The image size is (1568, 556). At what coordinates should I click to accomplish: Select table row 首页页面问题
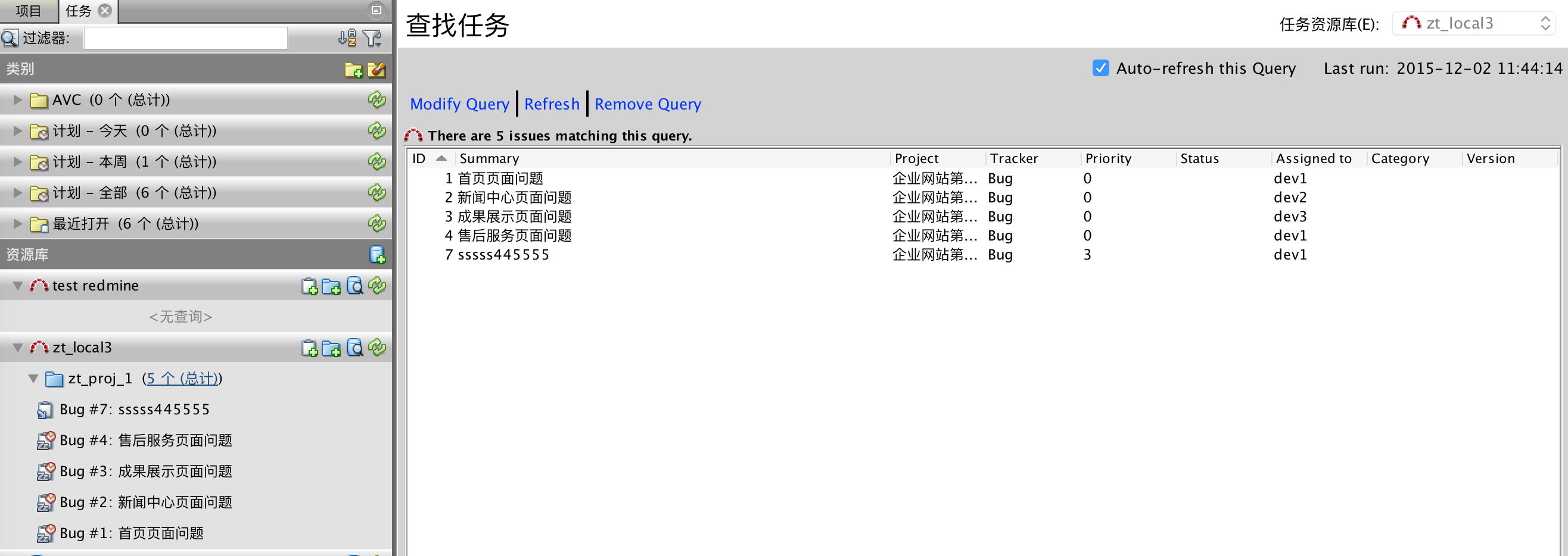pyautogui.click(x=982, y=179)
